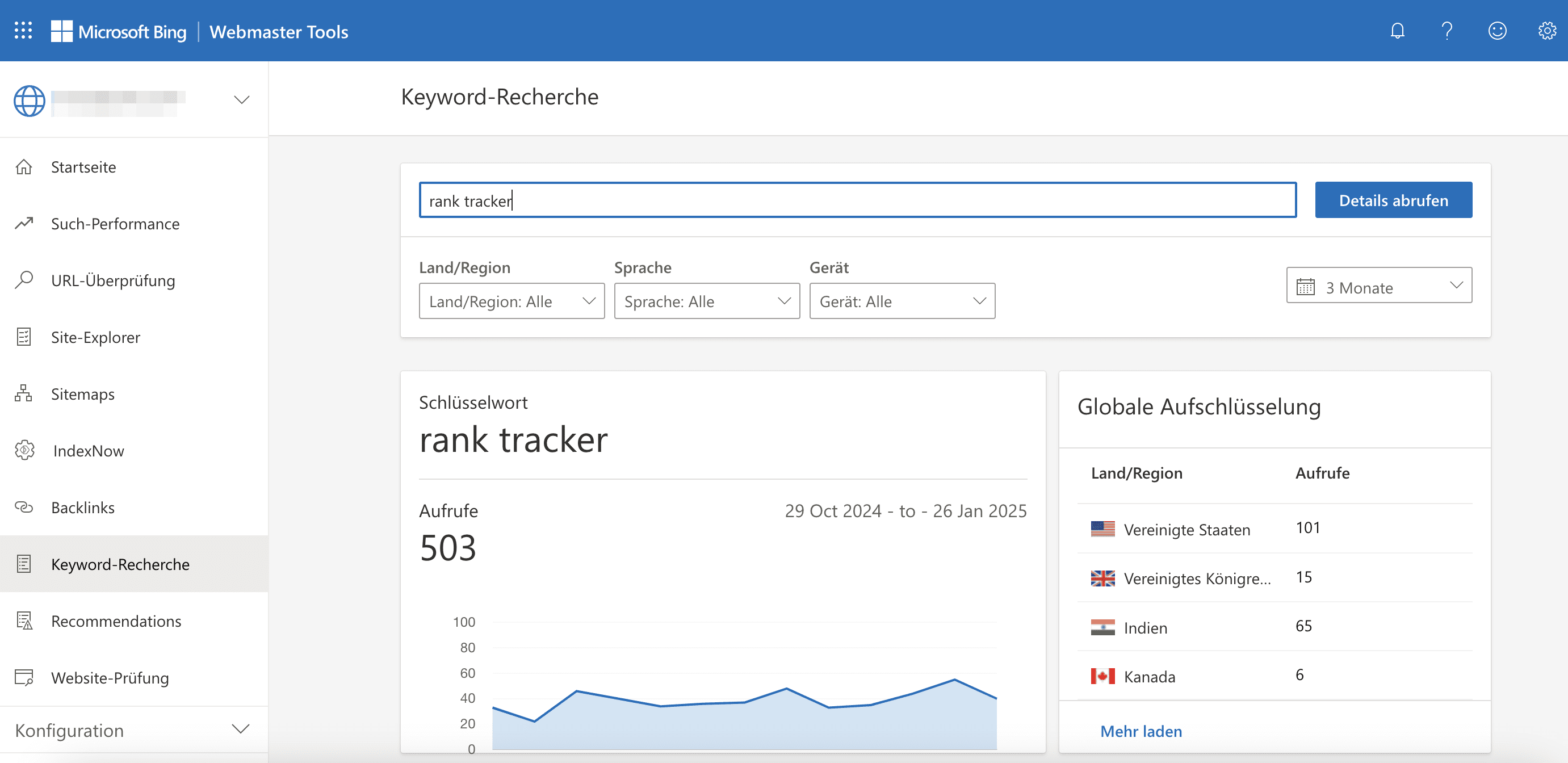The height and width of the screenshot is (763, 1568).
Task: Open the app launcher grid icon
Action: pyautogui.click(x=23, y=31)
